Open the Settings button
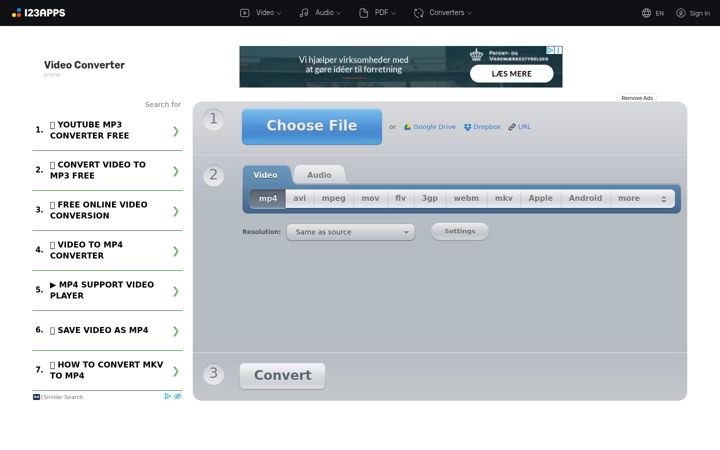This screenshot has width=720, height=450. (x=460, y=231)
